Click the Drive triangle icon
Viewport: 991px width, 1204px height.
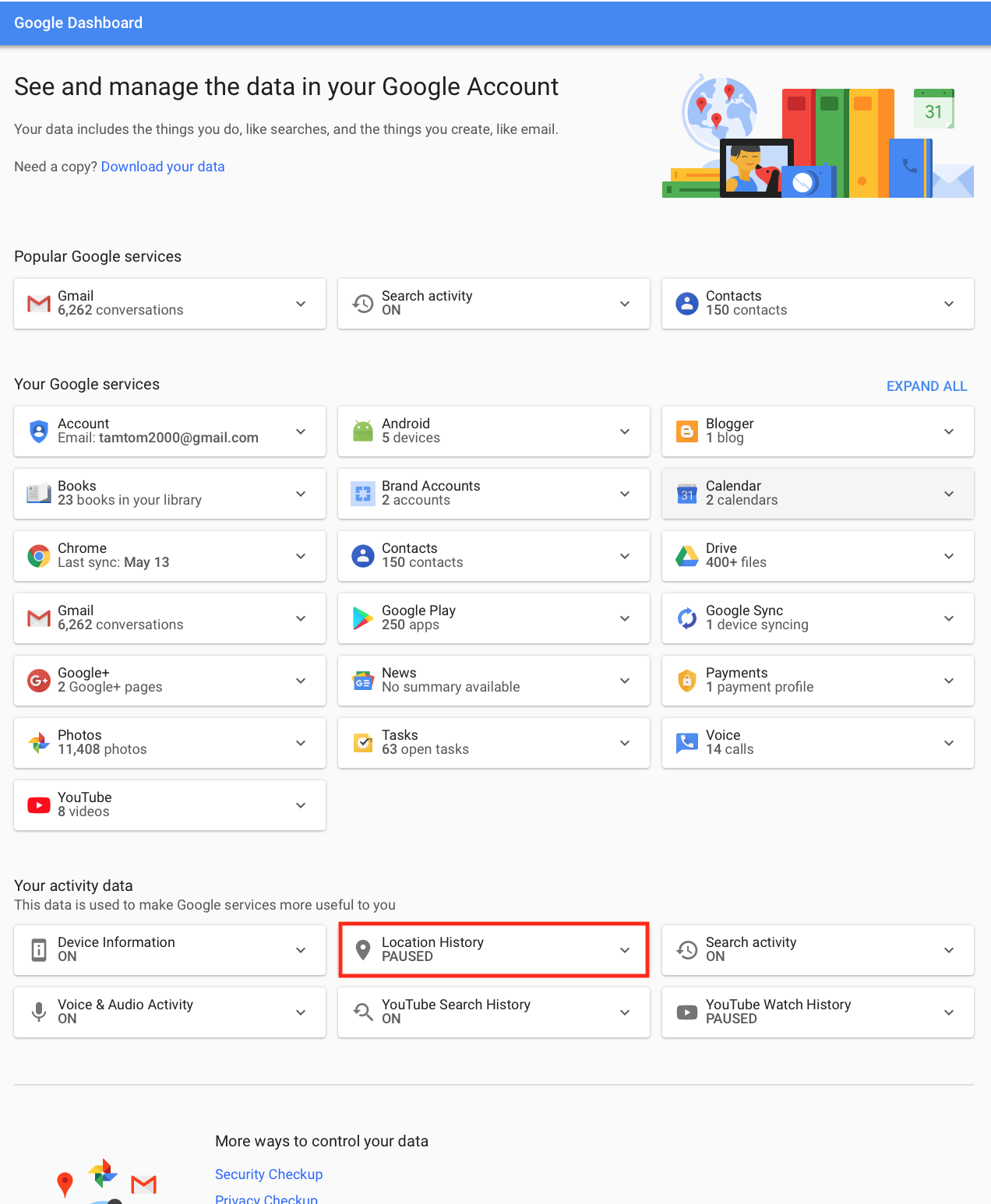pyautogui.click(x=687, y=556)
